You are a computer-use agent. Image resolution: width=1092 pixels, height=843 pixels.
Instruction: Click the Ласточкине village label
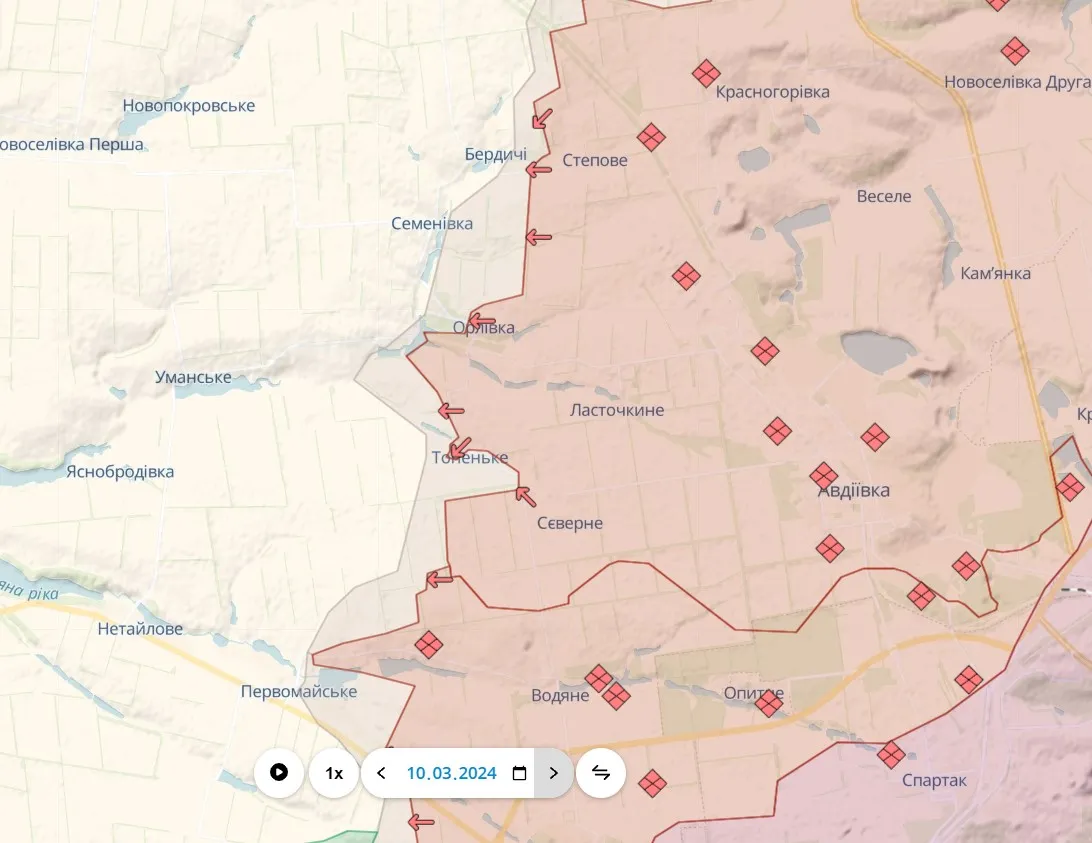[x=616, y=410]
